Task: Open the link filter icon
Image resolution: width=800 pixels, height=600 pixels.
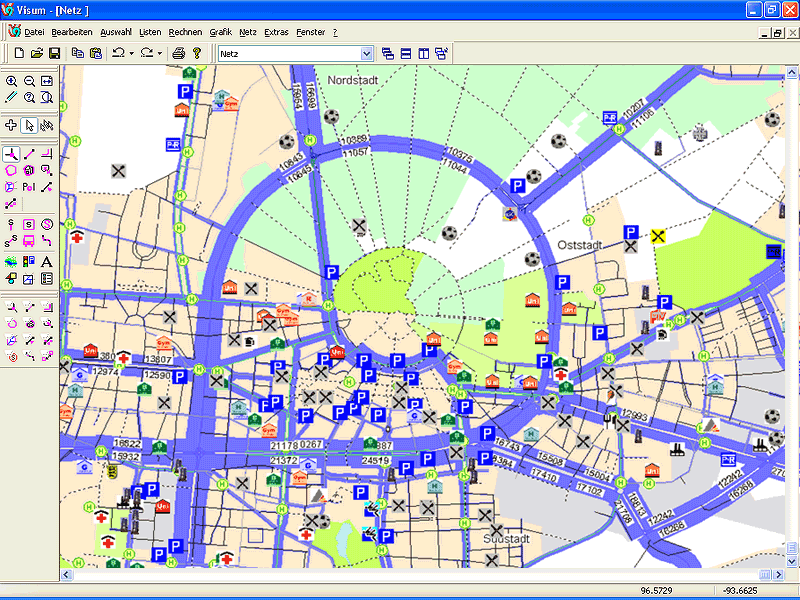Action: [29, 307]
